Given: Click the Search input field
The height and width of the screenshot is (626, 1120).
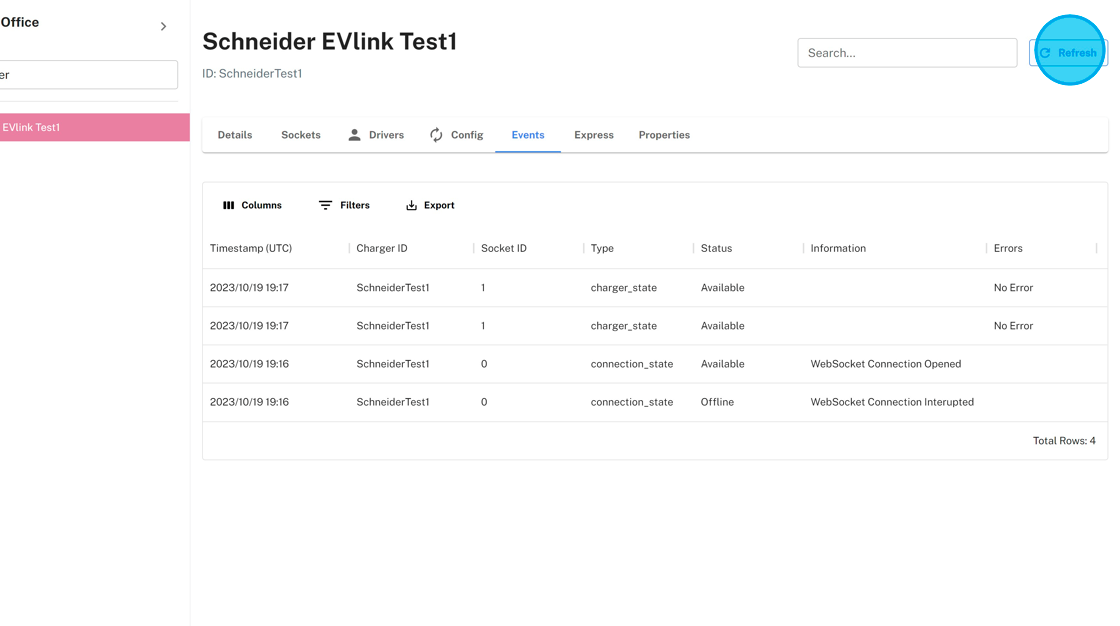Looking at the screenshot, I should point(906,53).
